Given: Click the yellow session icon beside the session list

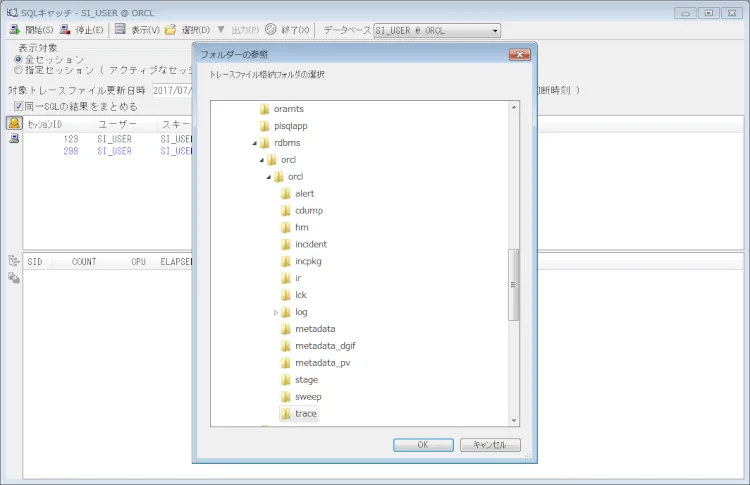Looking at the screenshot, I should coord(14,123).
